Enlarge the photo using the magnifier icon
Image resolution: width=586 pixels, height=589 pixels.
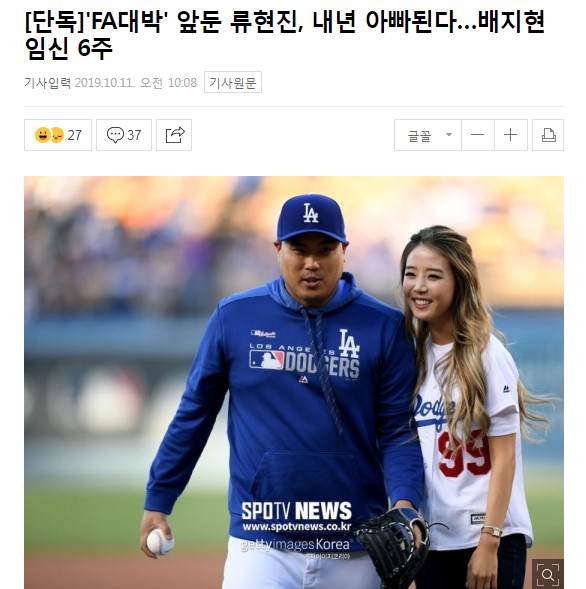tap(548, 574)
